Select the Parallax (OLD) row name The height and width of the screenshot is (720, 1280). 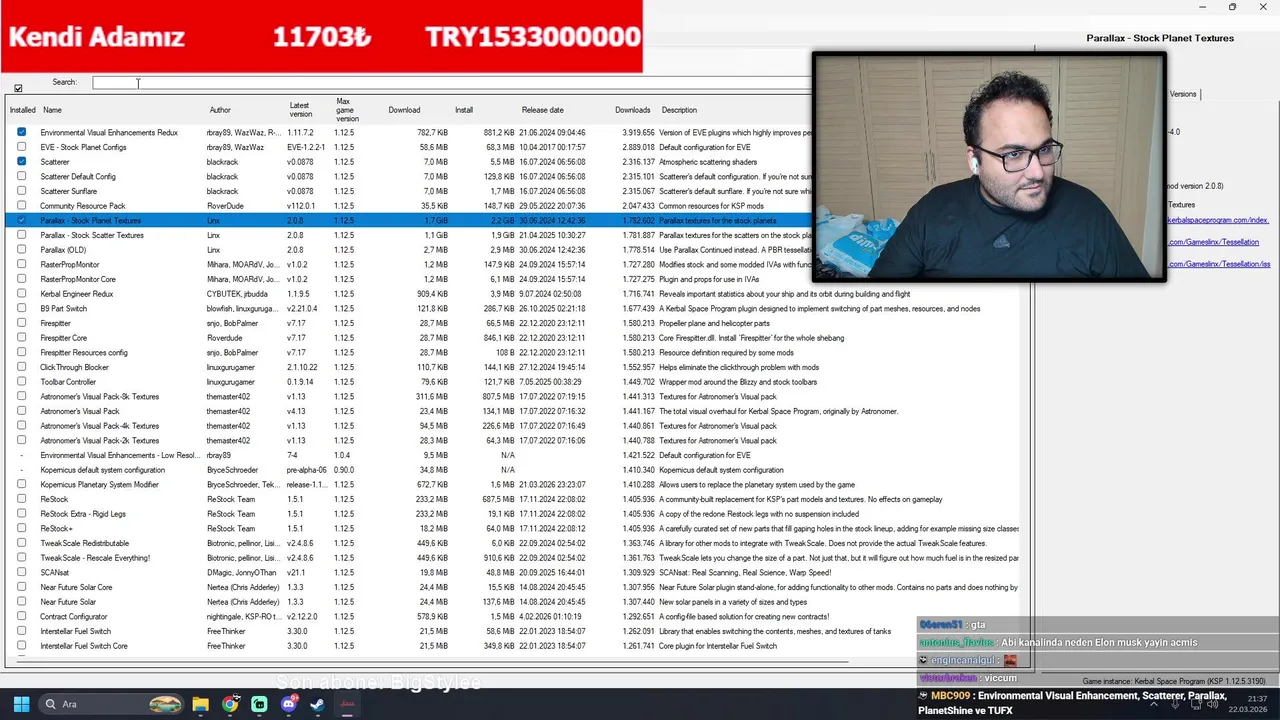click(x=63, y=250)
